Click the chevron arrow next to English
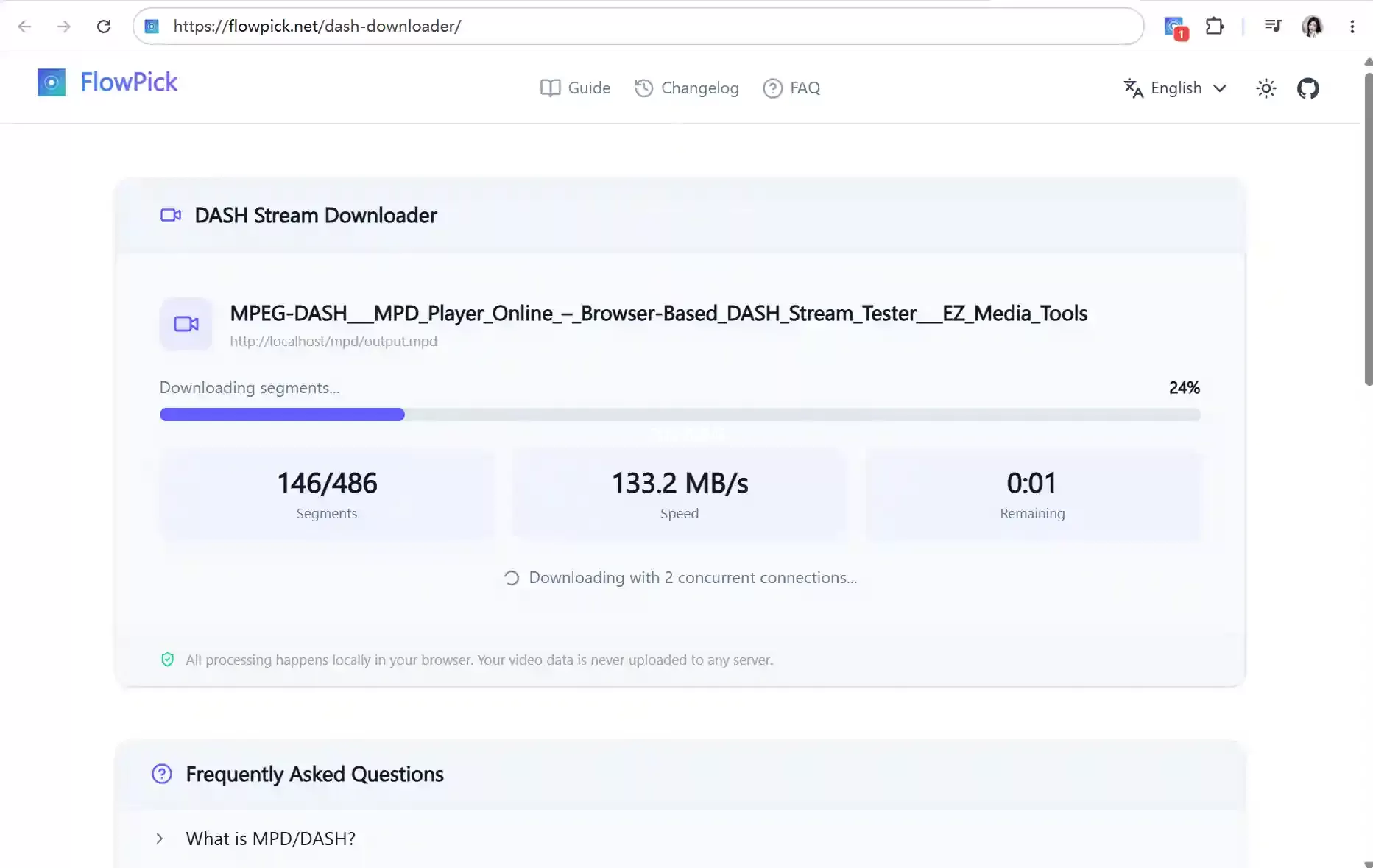The height and width of the screenshot is (868, 1373). 1220,88
